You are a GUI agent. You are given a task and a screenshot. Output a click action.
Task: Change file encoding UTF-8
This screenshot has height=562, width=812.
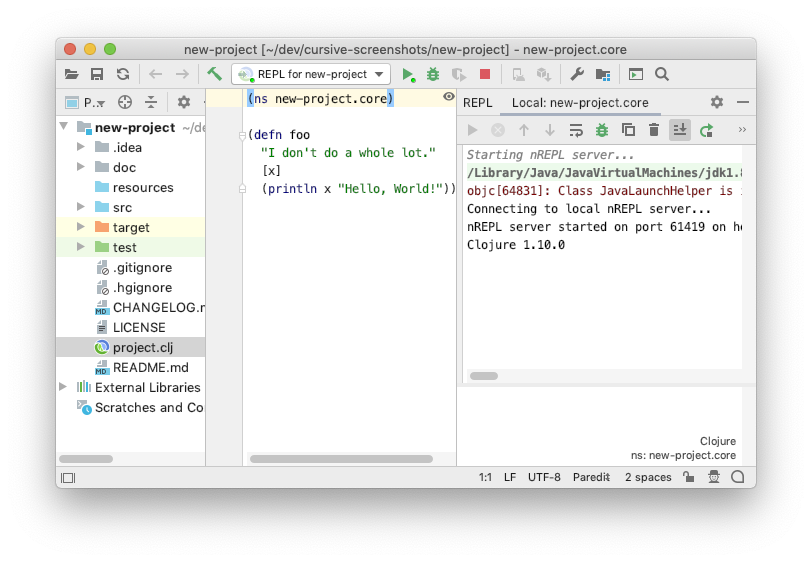click(x=544, y=477)
